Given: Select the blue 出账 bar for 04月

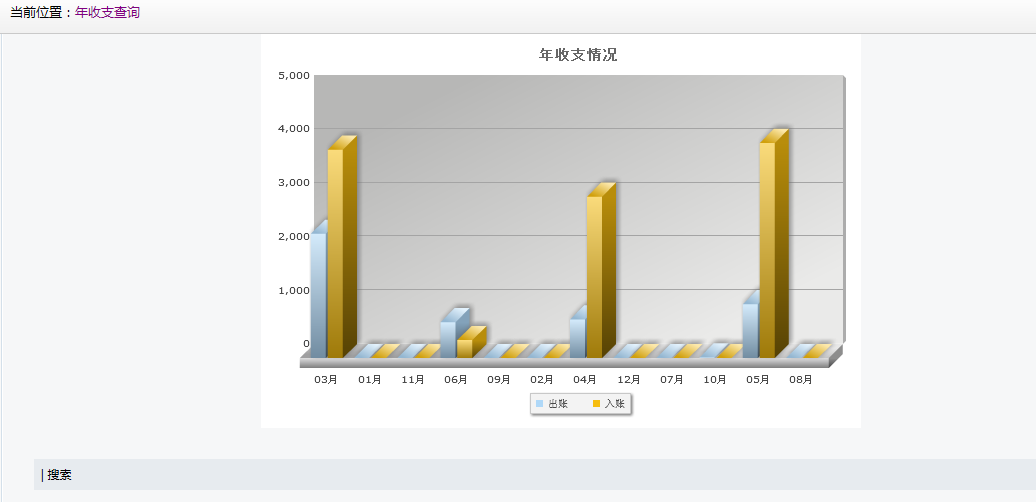Looking at the screenshot, I should coord(577,338).
